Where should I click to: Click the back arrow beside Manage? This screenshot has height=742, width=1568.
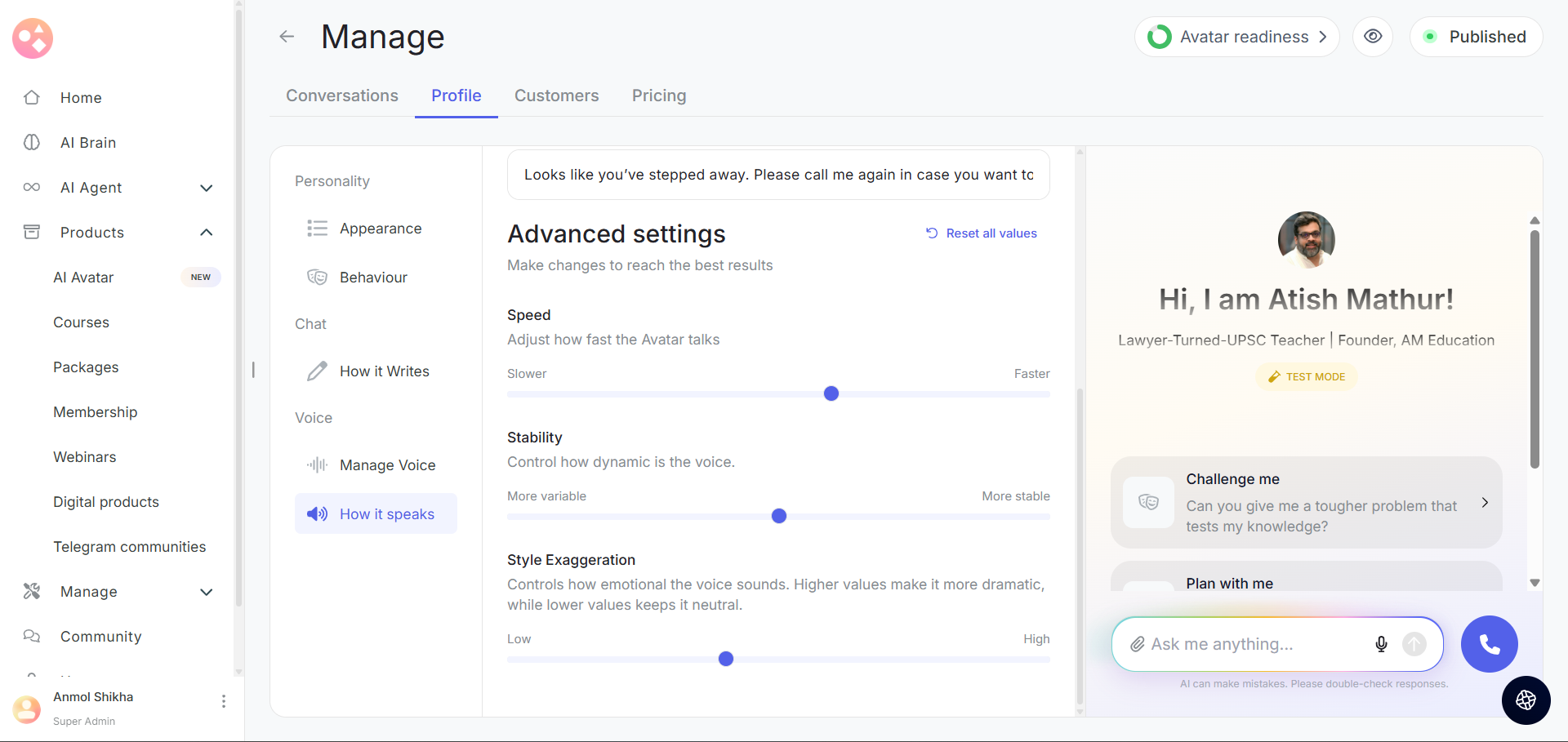[287, 37]
